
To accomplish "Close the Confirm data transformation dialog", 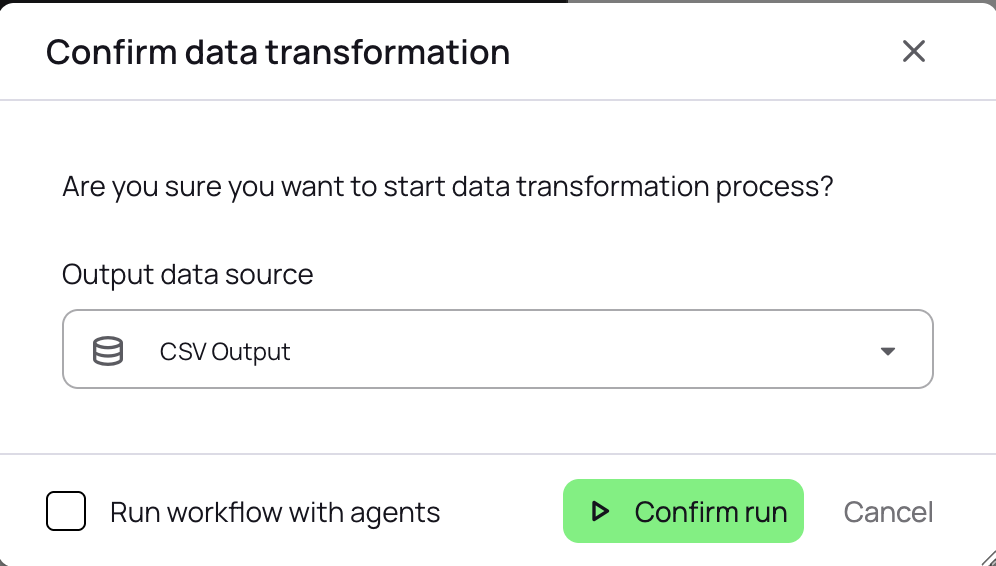I will click(913, 51).
